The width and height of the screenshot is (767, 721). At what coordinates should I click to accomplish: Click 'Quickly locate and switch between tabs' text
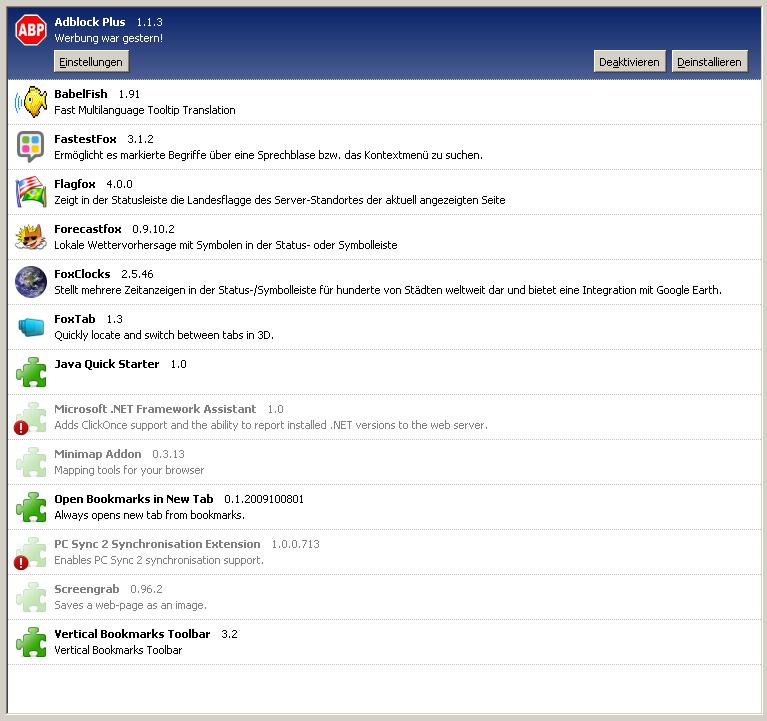[164, 335]
